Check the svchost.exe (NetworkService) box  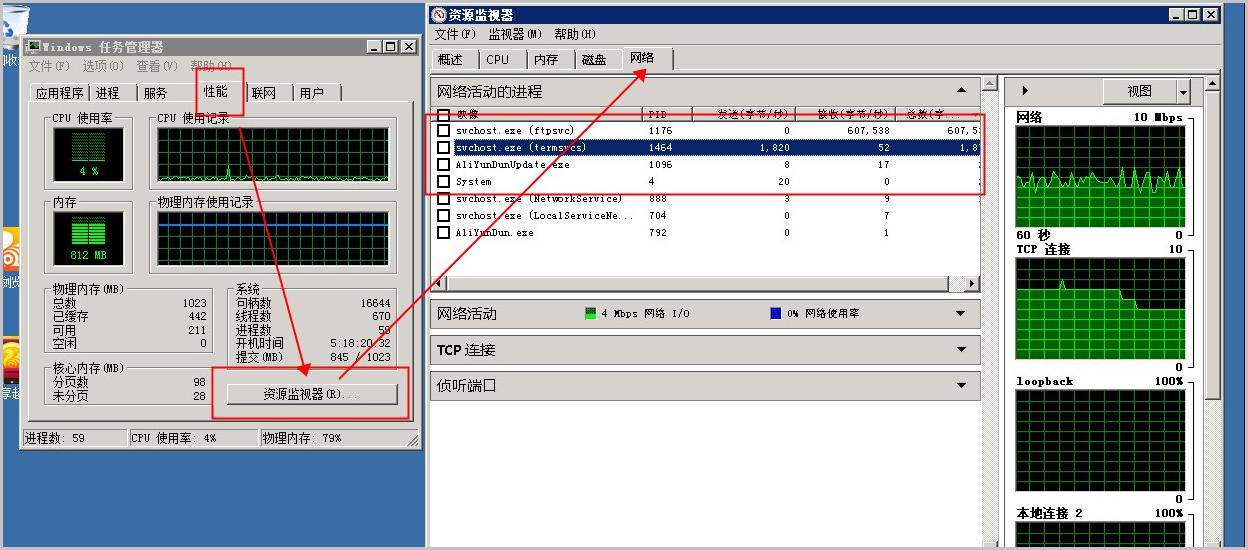tap(444, 199)
